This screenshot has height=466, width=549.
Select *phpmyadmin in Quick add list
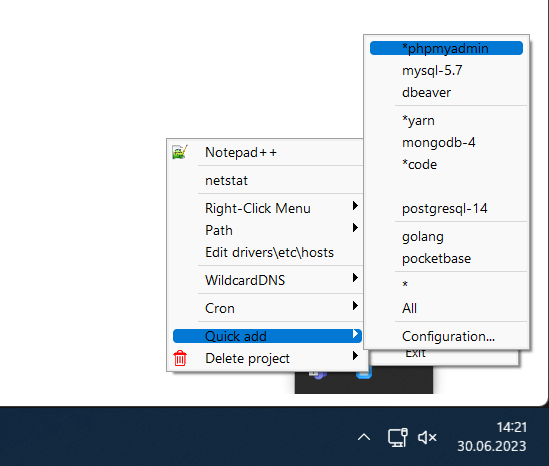pos(446,48)
